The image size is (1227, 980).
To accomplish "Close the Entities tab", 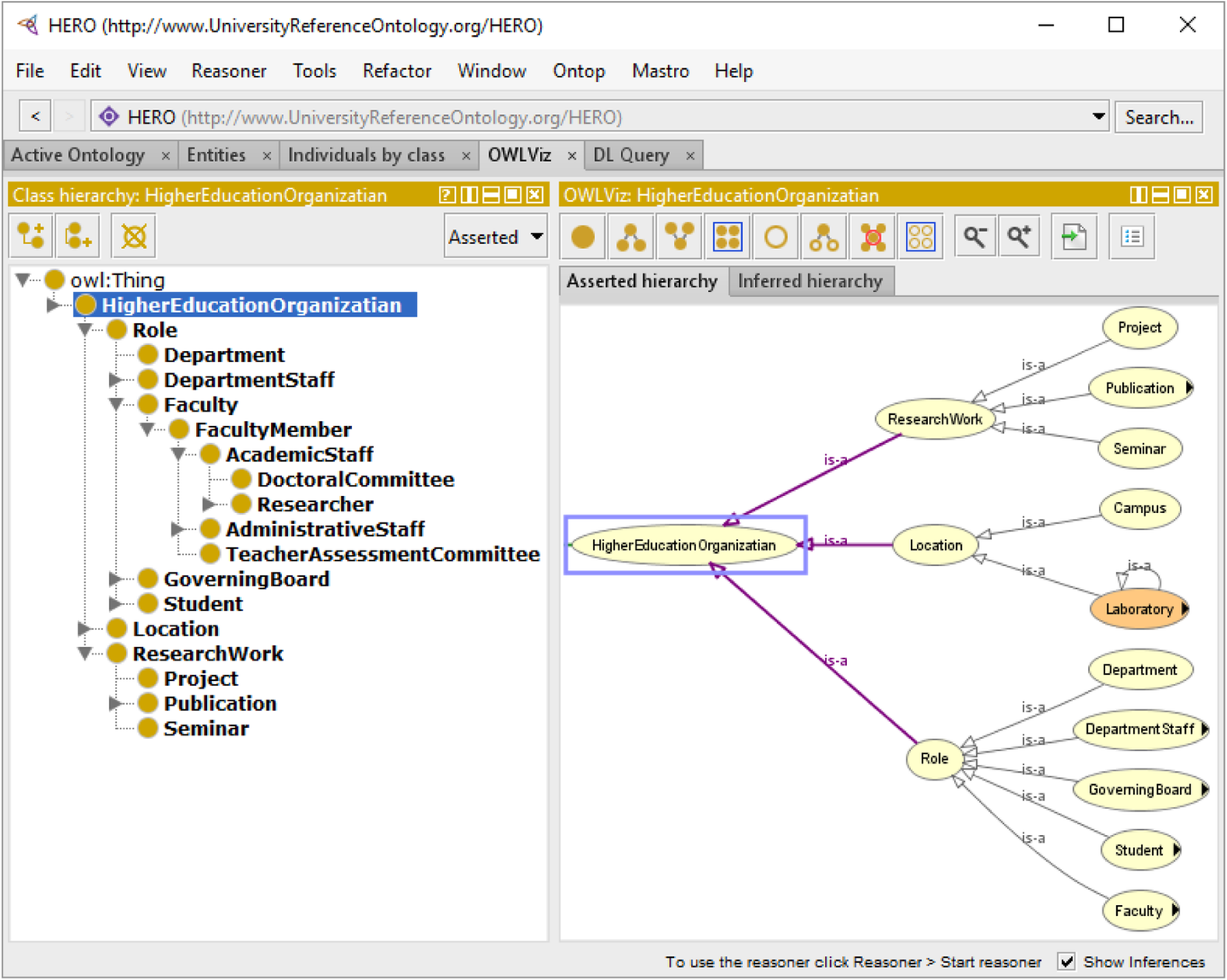I will point(267,156).
